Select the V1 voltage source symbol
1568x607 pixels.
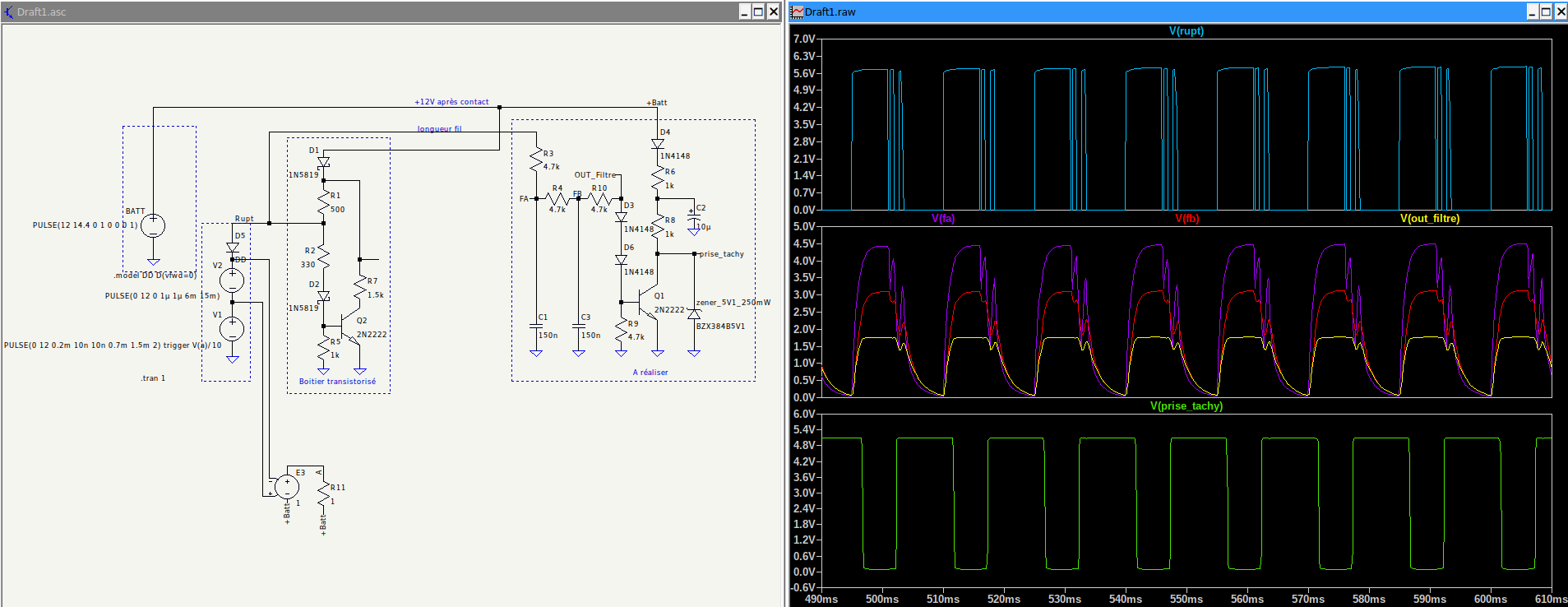[x=233, y=329]
